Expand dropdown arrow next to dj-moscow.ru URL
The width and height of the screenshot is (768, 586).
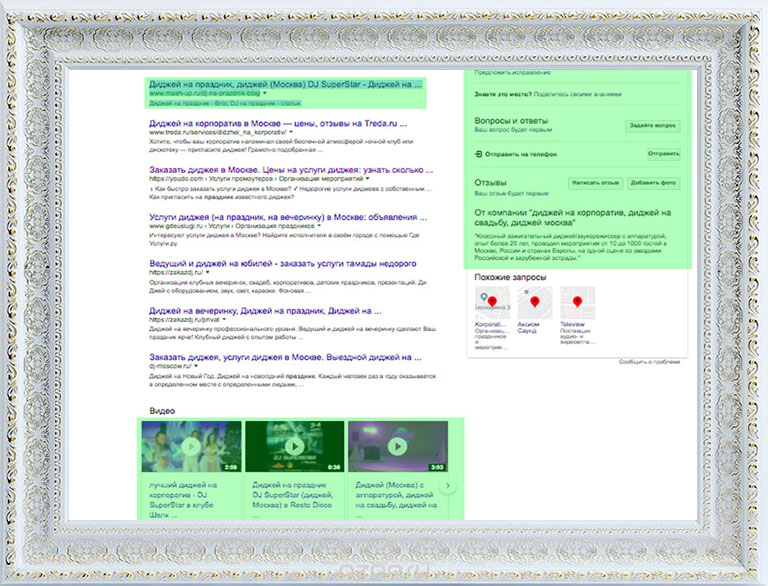194,366
